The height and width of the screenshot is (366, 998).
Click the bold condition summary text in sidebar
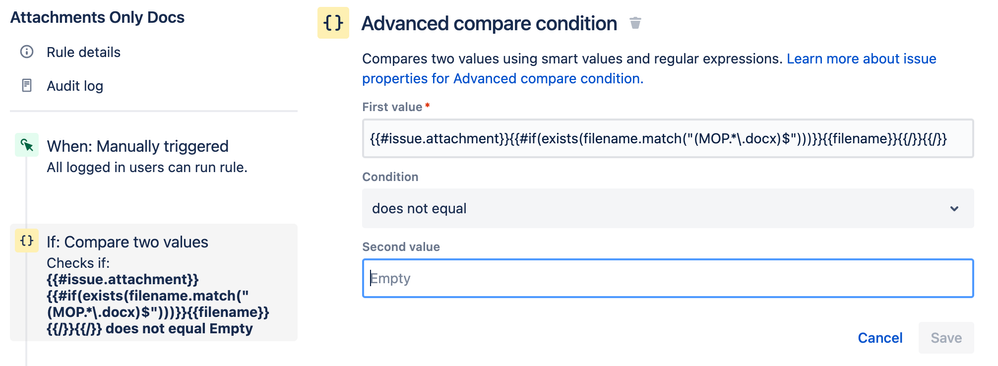click(150, 304)
